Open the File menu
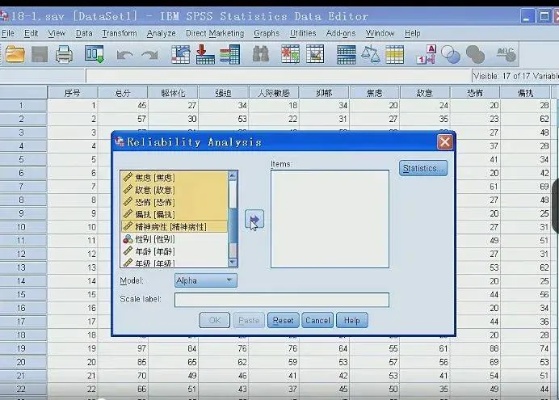The image size is (559, 400). pos(8,34)
